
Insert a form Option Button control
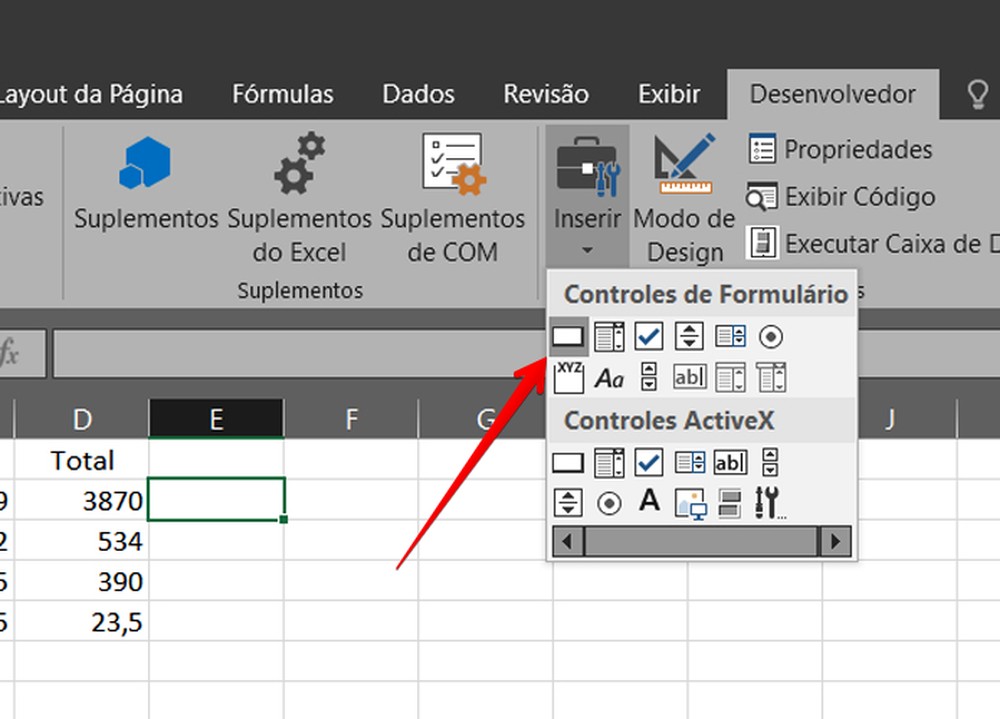click(769, 336)
